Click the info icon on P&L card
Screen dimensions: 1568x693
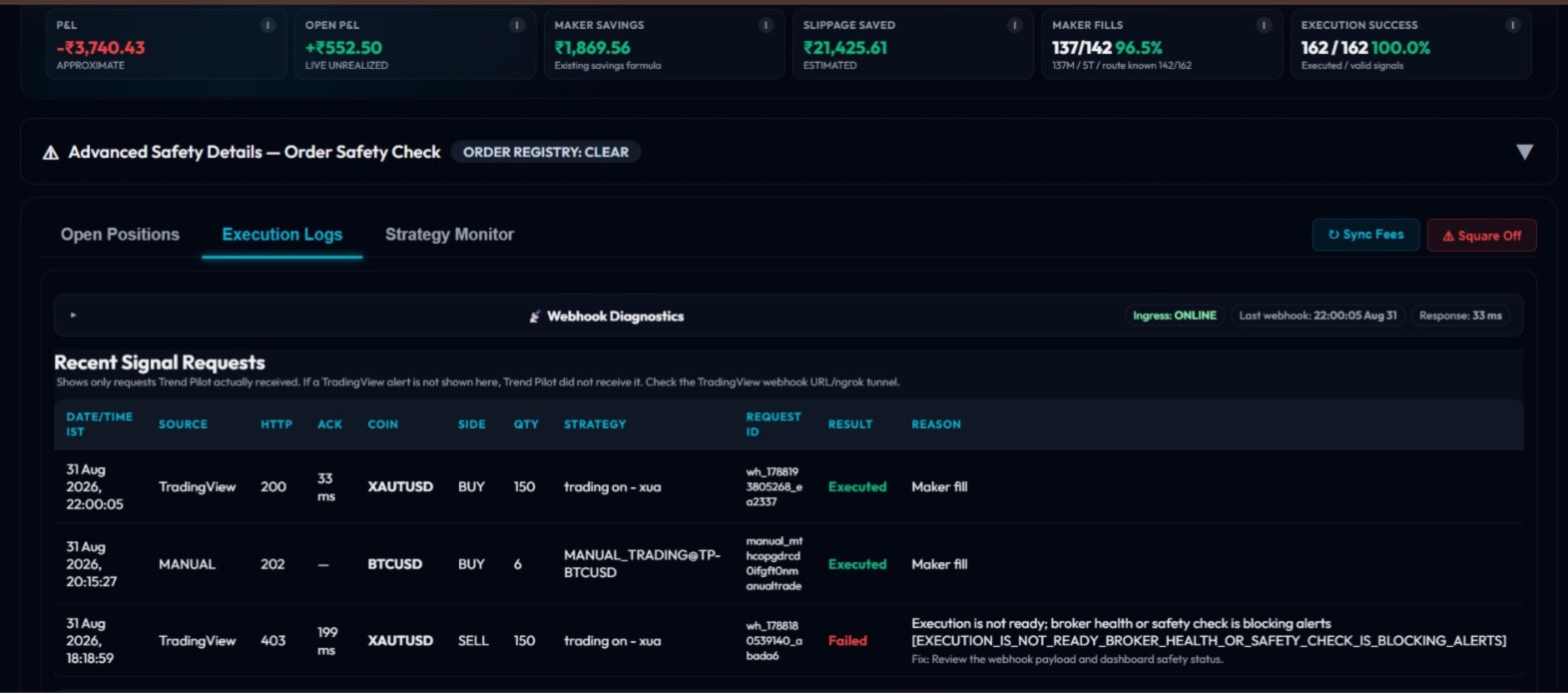(267, 25)
